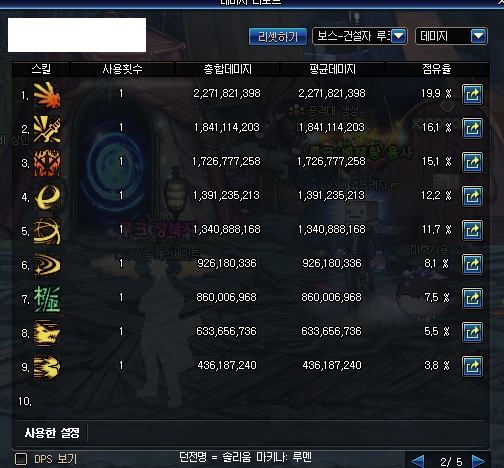The width and height of the screenshot is (504, 468).
Task: Click the green skill icon in row 7
Action: pos(47,299)
